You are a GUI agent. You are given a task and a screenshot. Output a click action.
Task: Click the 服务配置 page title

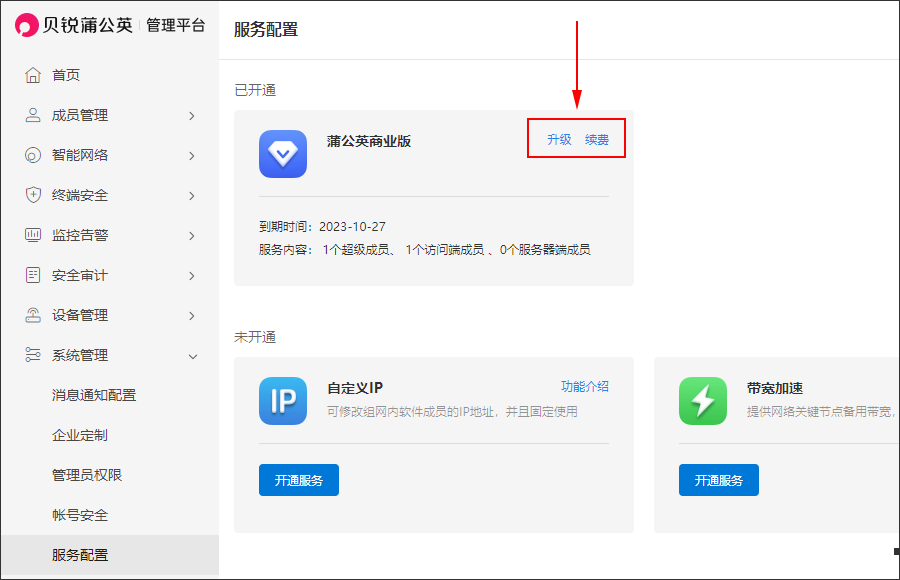[x=266, y=29]
